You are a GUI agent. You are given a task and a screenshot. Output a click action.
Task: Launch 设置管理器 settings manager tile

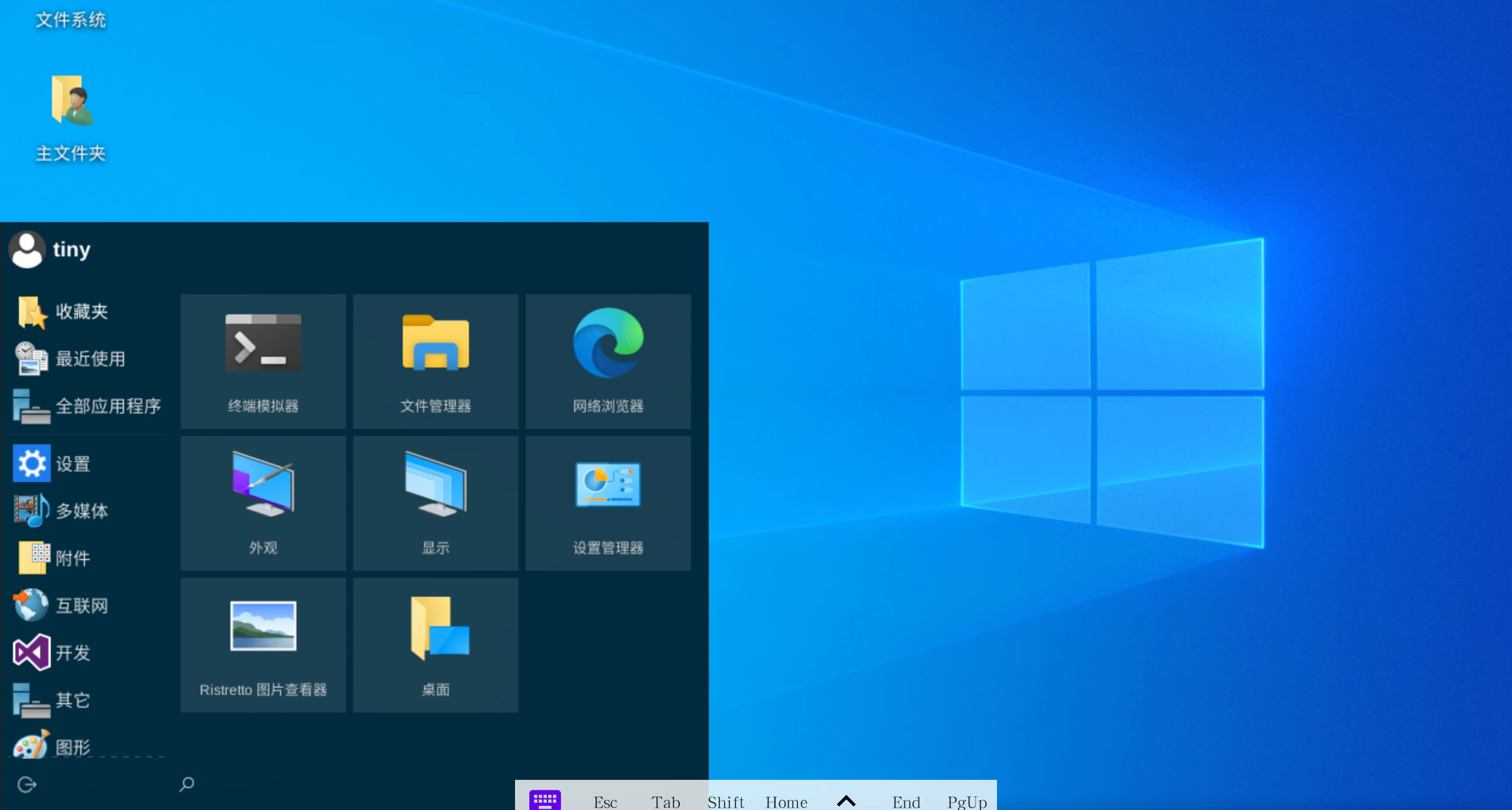pyautogui.click(x=608, y=503)
